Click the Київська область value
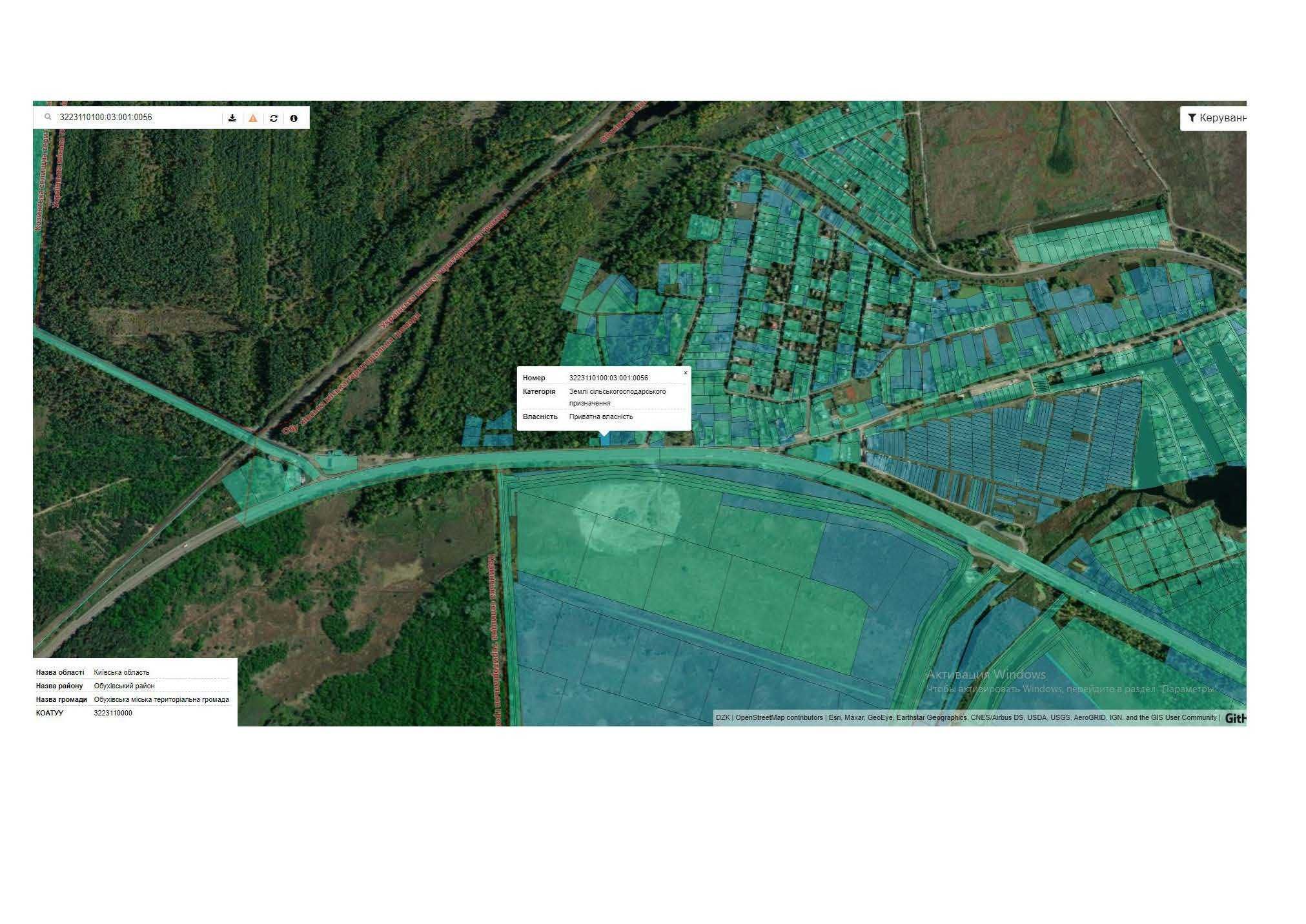The width and height of the screenshot is (1306, 924). tap(121, 672)
